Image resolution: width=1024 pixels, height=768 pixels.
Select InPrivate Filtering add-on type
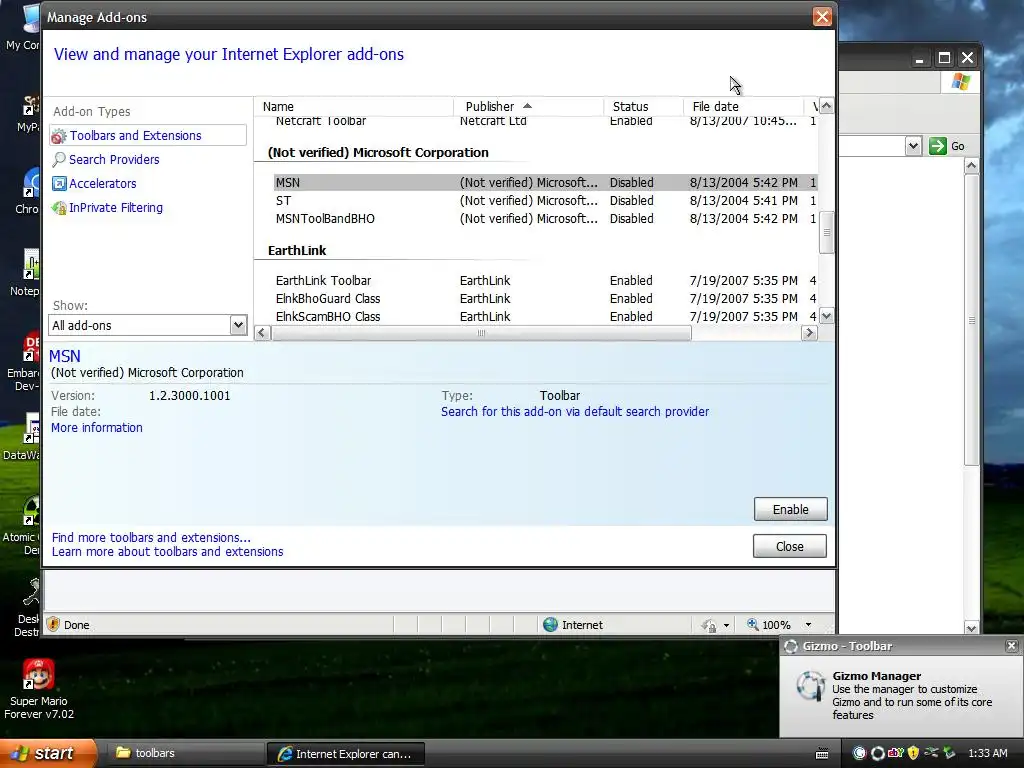(116, 208)
